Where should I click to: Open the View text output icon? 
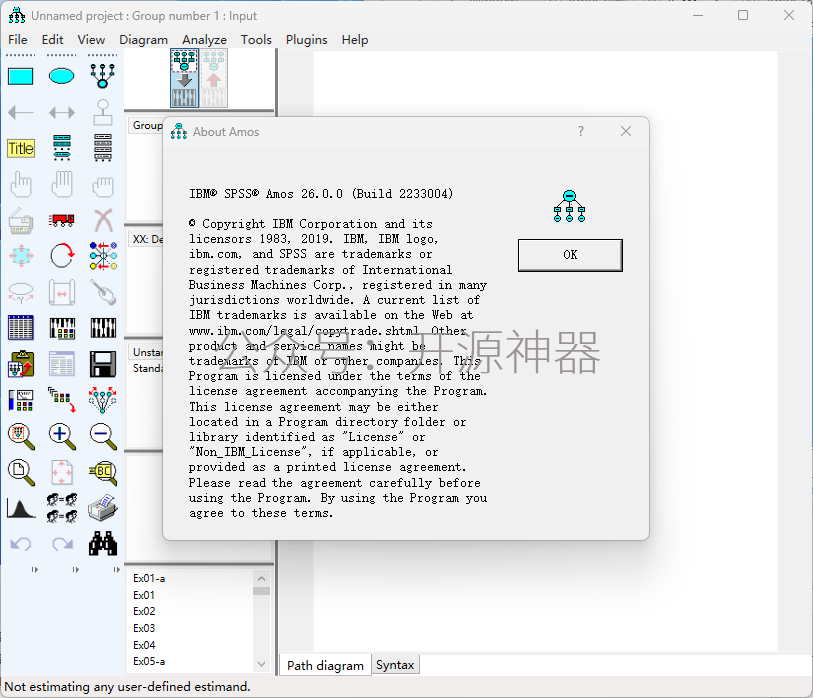(x=62, y=364)
